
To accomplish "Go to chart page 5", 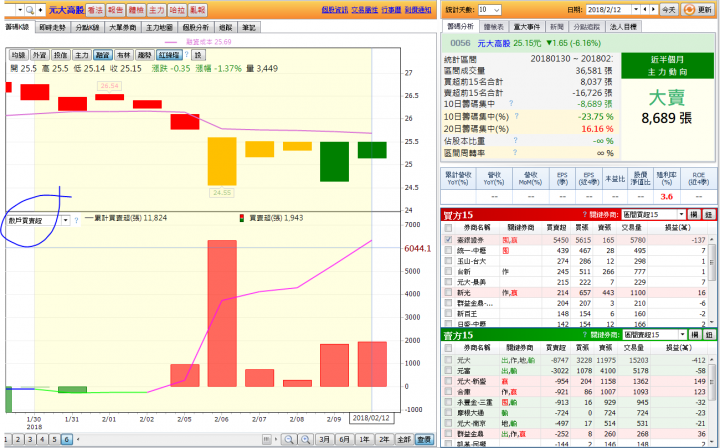I will click(x=54, y=439).
